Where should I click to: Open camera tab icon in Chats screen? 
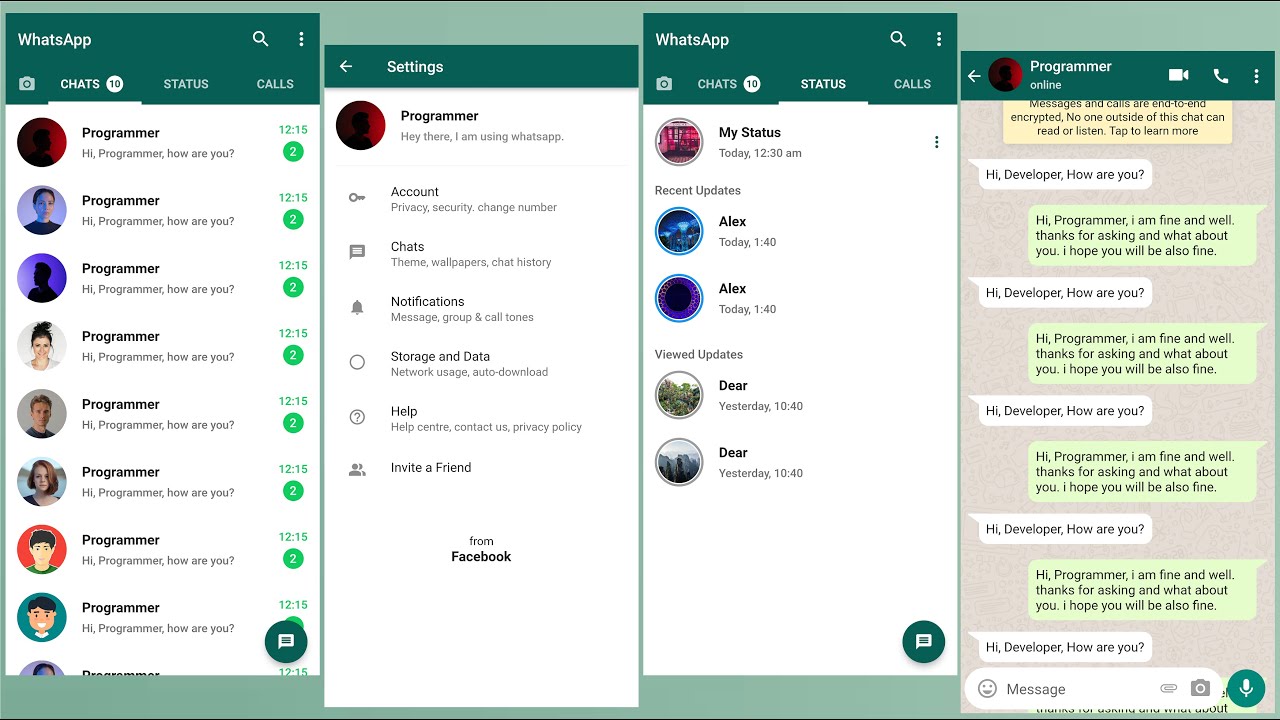27,84
